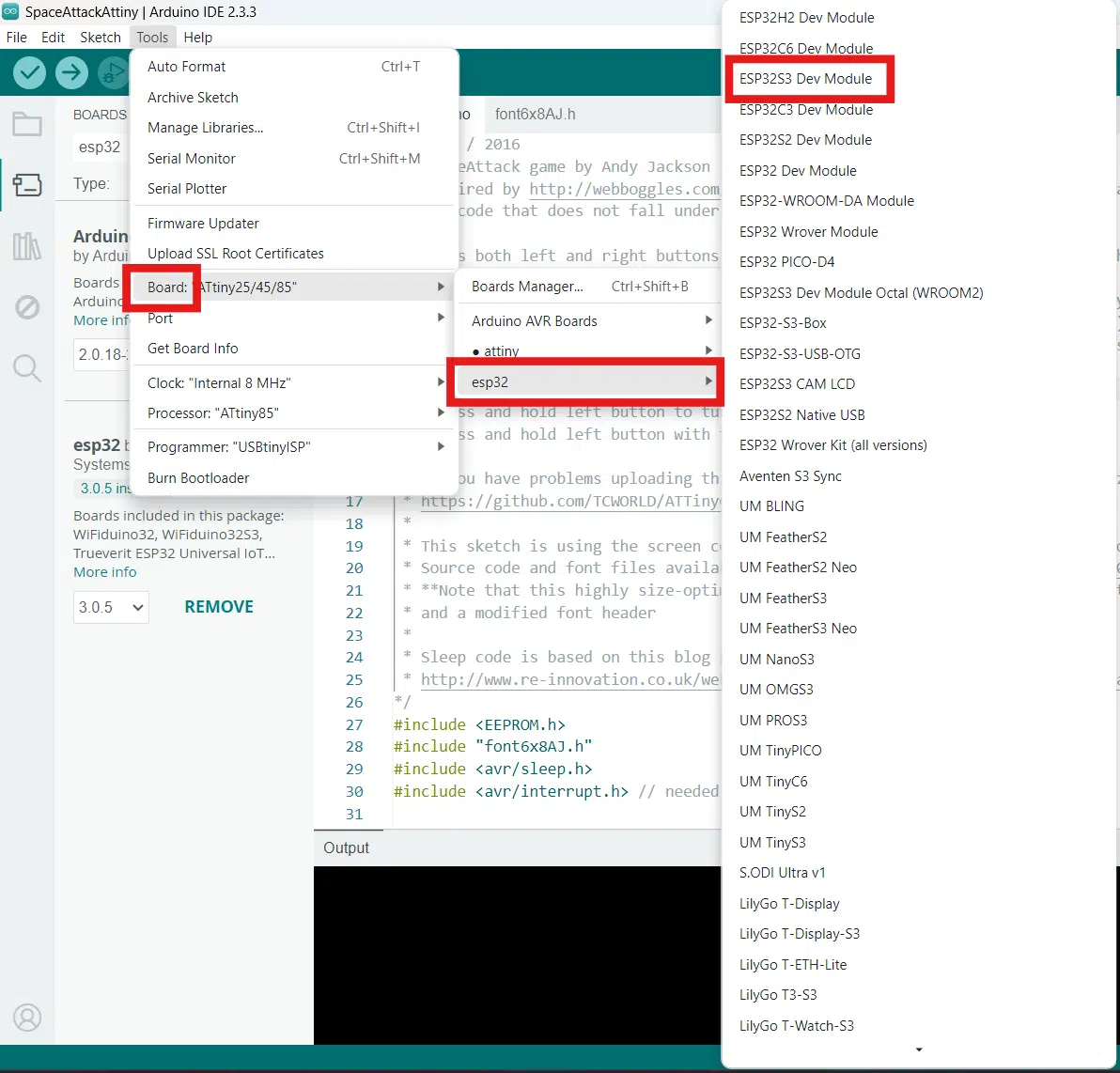
Task: Open Serial Plotter from Tools menu
Action: pyautogui.click(x=295, y=189)
